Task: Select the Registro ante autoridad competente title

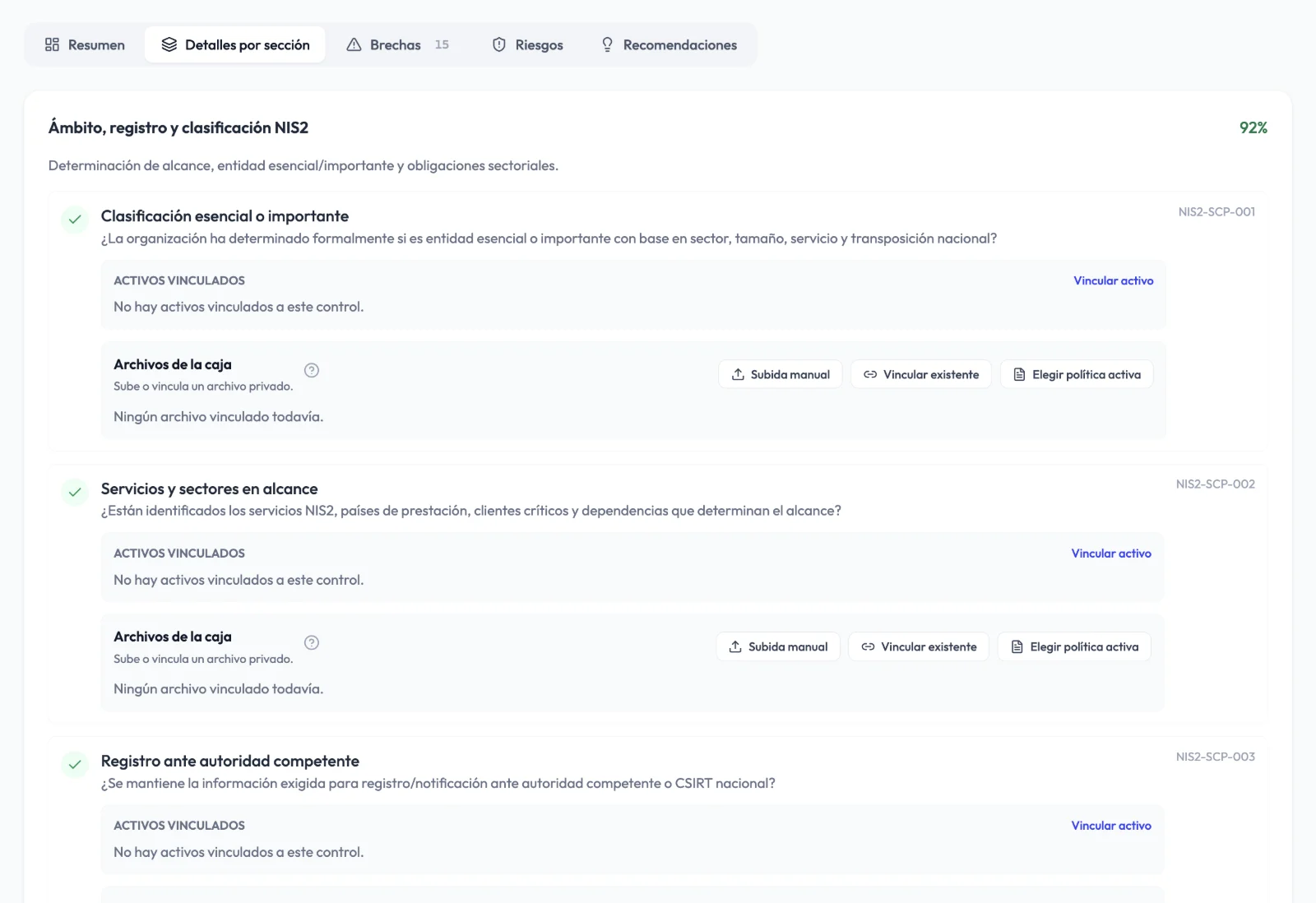Action: pos(230,761)
